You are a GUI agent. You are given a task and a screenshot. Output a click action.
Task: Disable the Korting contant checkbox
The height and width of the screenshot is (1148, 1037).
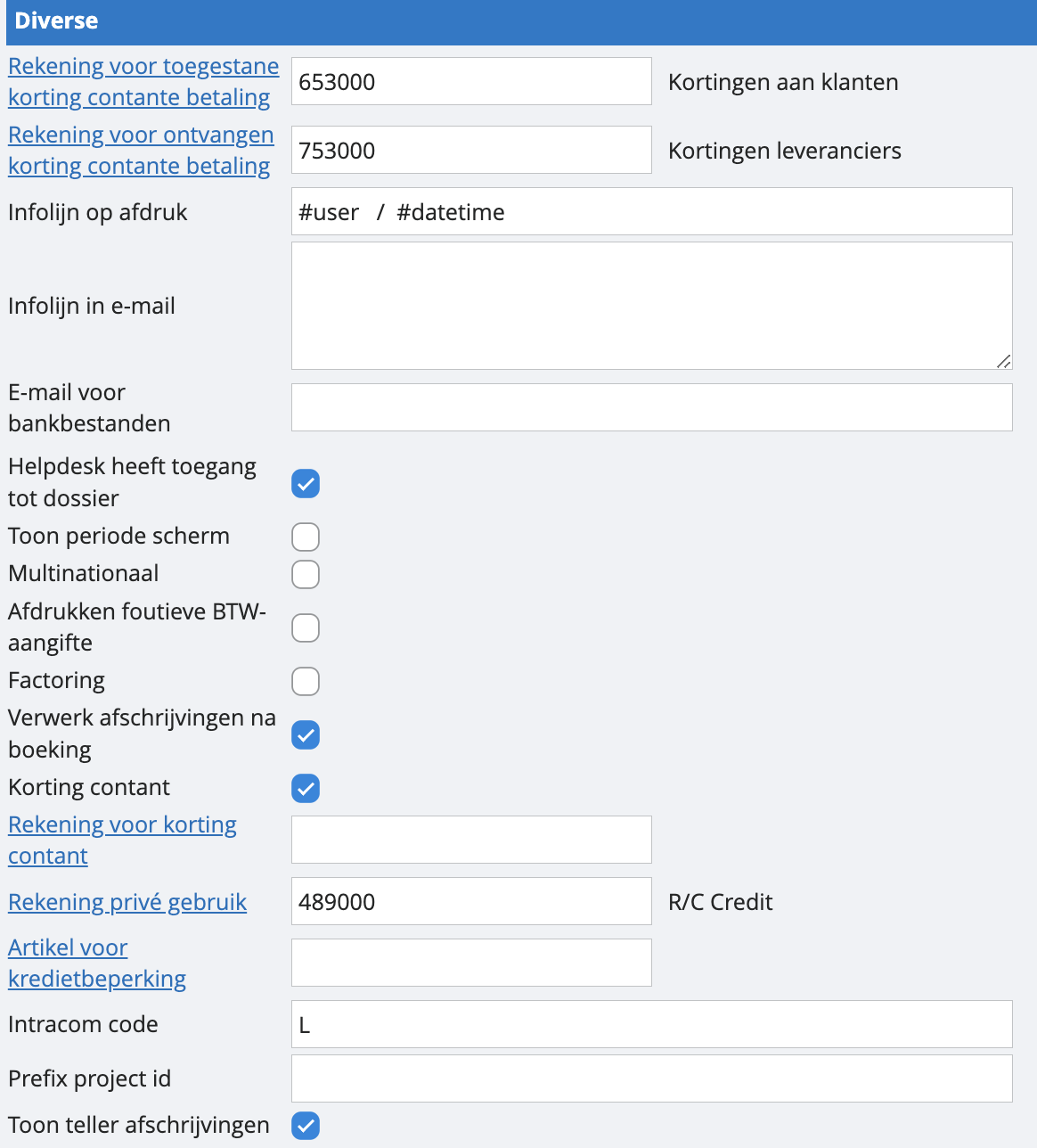[306, 789]
